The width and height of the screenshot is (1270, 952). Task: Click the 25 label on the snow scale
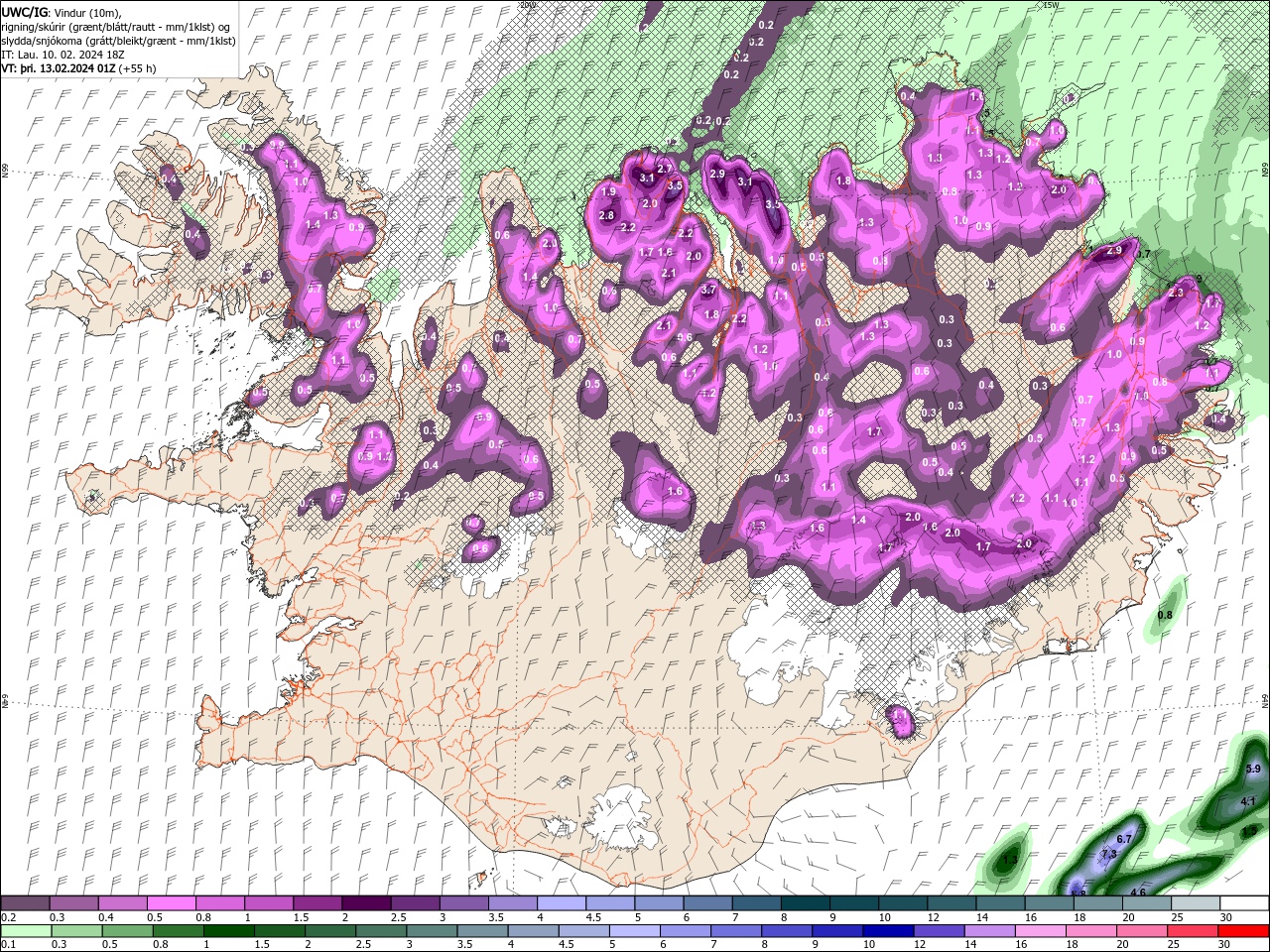click(1178, 917)
